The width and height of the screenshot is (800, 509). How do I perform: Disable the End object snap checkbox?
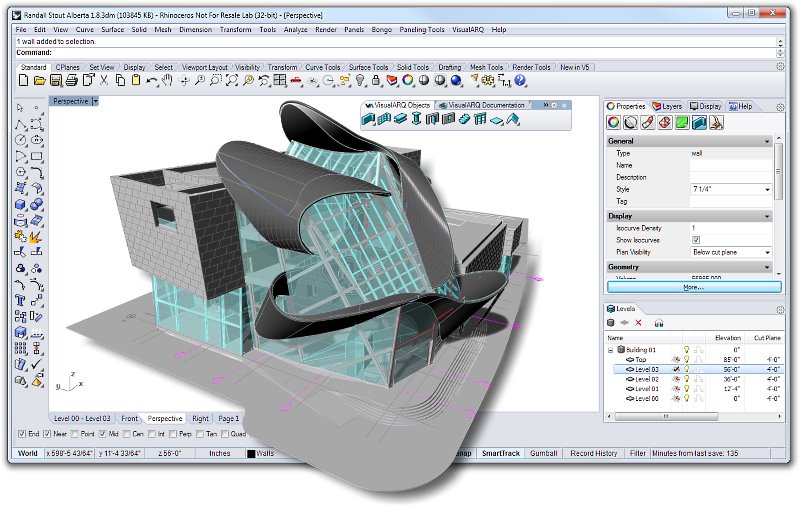point(23,434)
